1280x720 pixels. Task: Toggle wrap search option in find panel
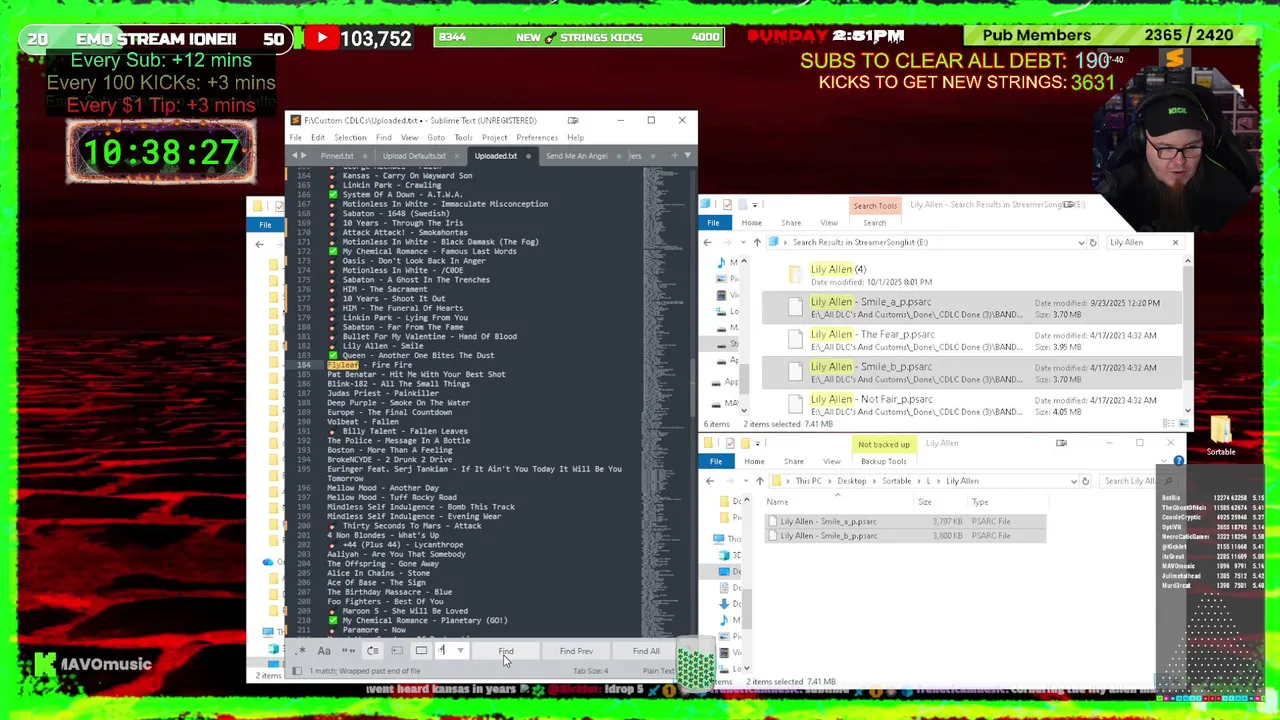(x=372, y=651)
